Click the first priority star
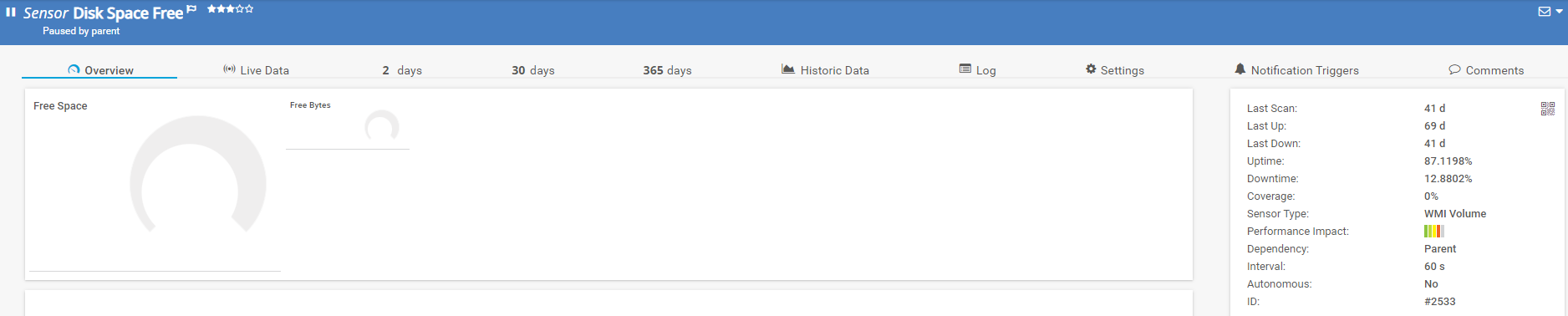 (211, 9)
